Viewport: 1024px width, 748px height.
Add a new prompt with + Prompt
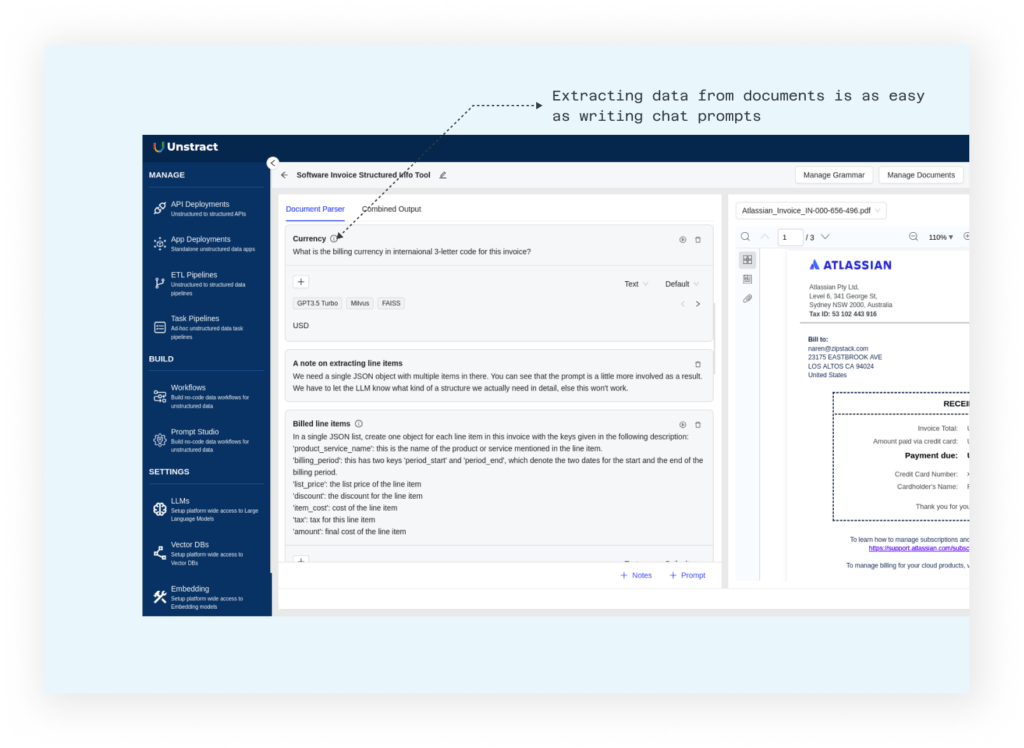pos(687,575)
